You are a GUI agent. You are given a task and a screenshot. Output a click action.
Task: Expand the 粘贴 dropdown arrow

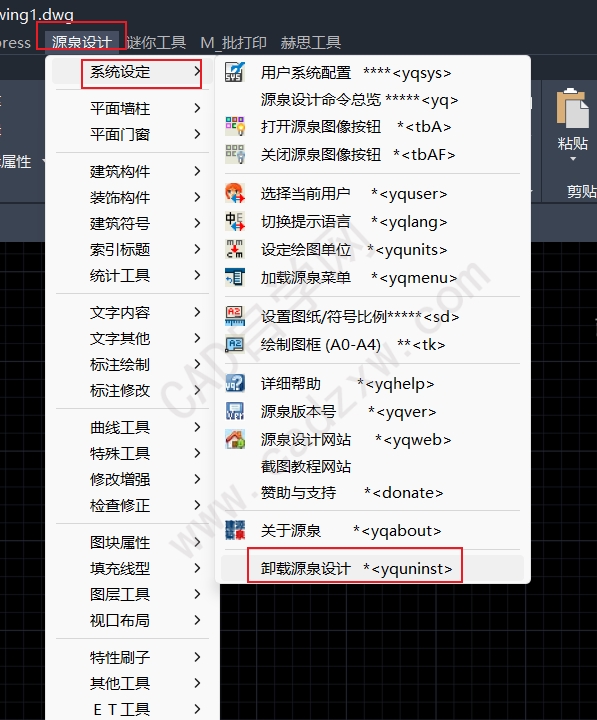(x=573, y=159)
